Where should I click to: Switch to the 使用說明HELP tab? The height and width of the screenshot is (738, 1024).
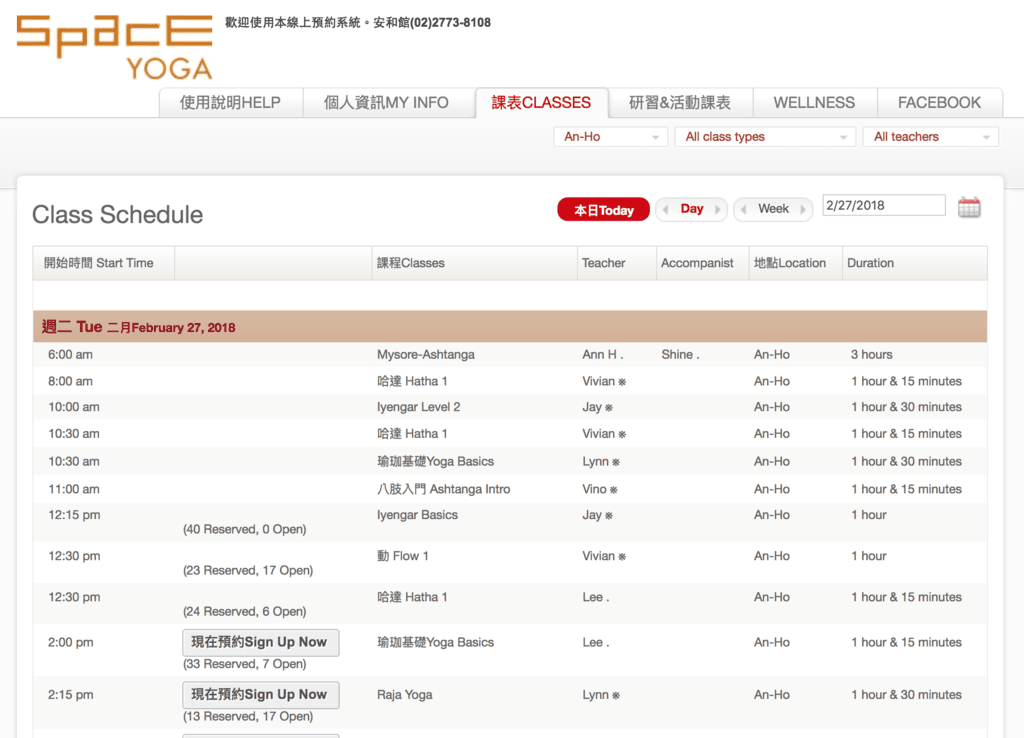click(x=230, y=103)
